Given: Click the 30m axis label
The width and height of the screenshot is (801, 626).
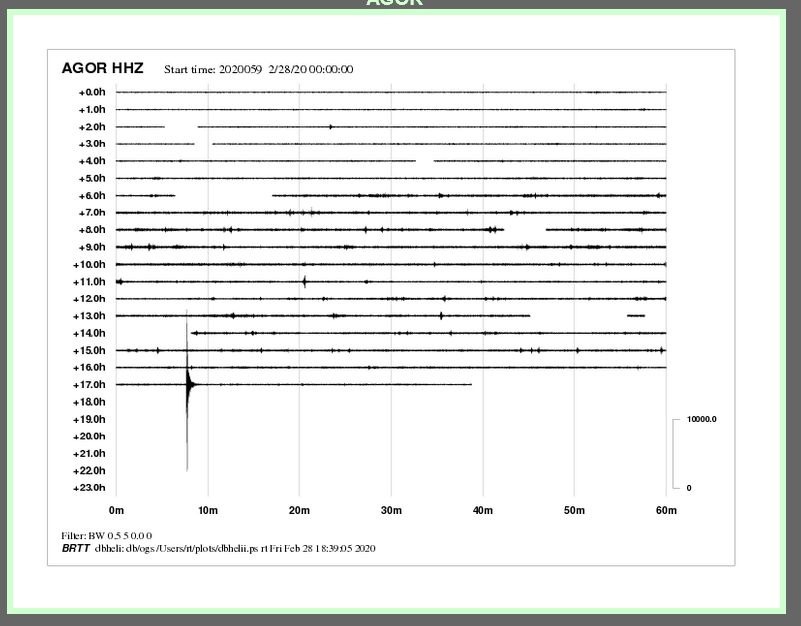Looking at the screenshot, I should coord(391,511).
